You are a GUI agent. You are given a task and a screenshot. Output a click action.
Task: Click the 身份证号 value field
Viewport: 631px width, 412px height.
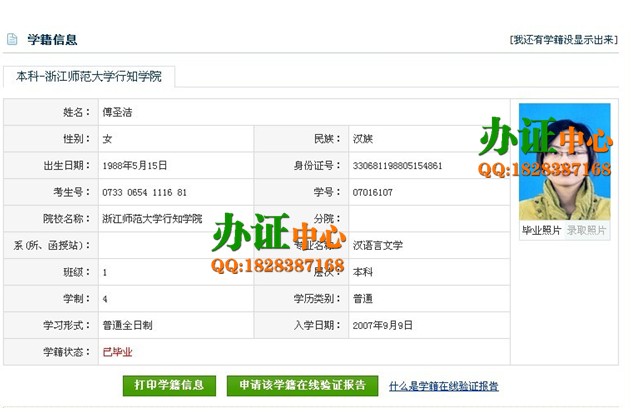tap(397, 166)
